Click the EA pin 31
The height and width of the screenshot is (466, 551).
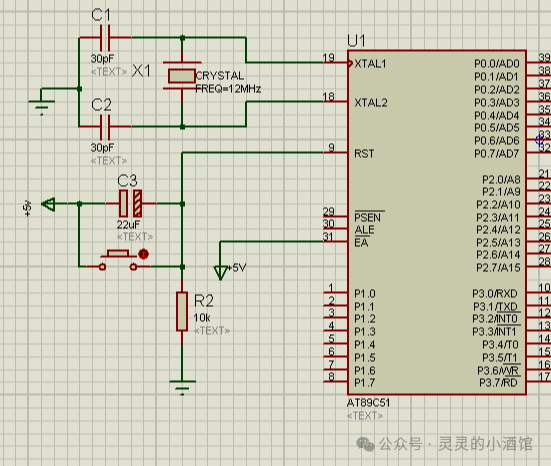point(335,241)
